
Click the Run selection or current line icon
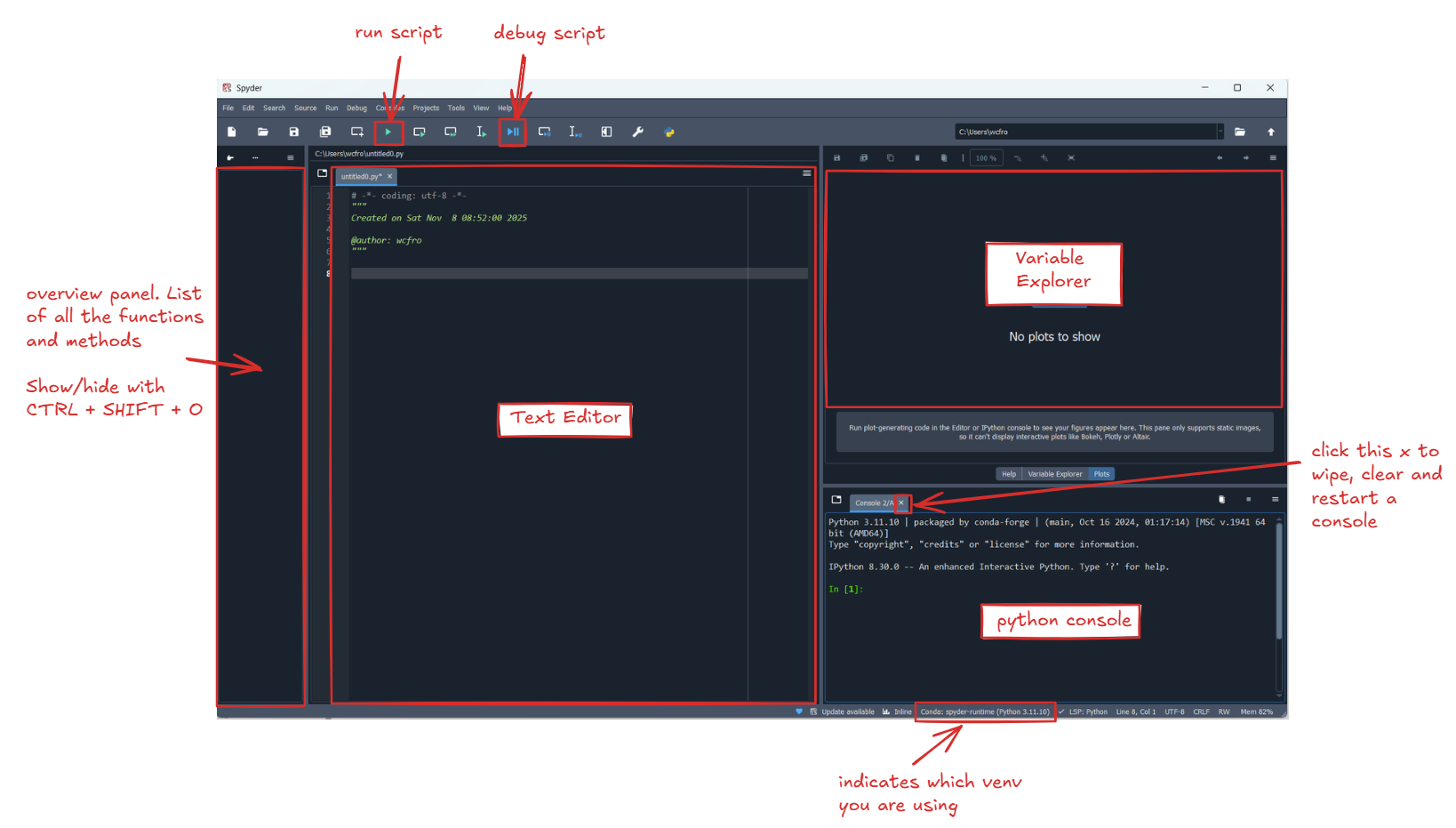481,132
